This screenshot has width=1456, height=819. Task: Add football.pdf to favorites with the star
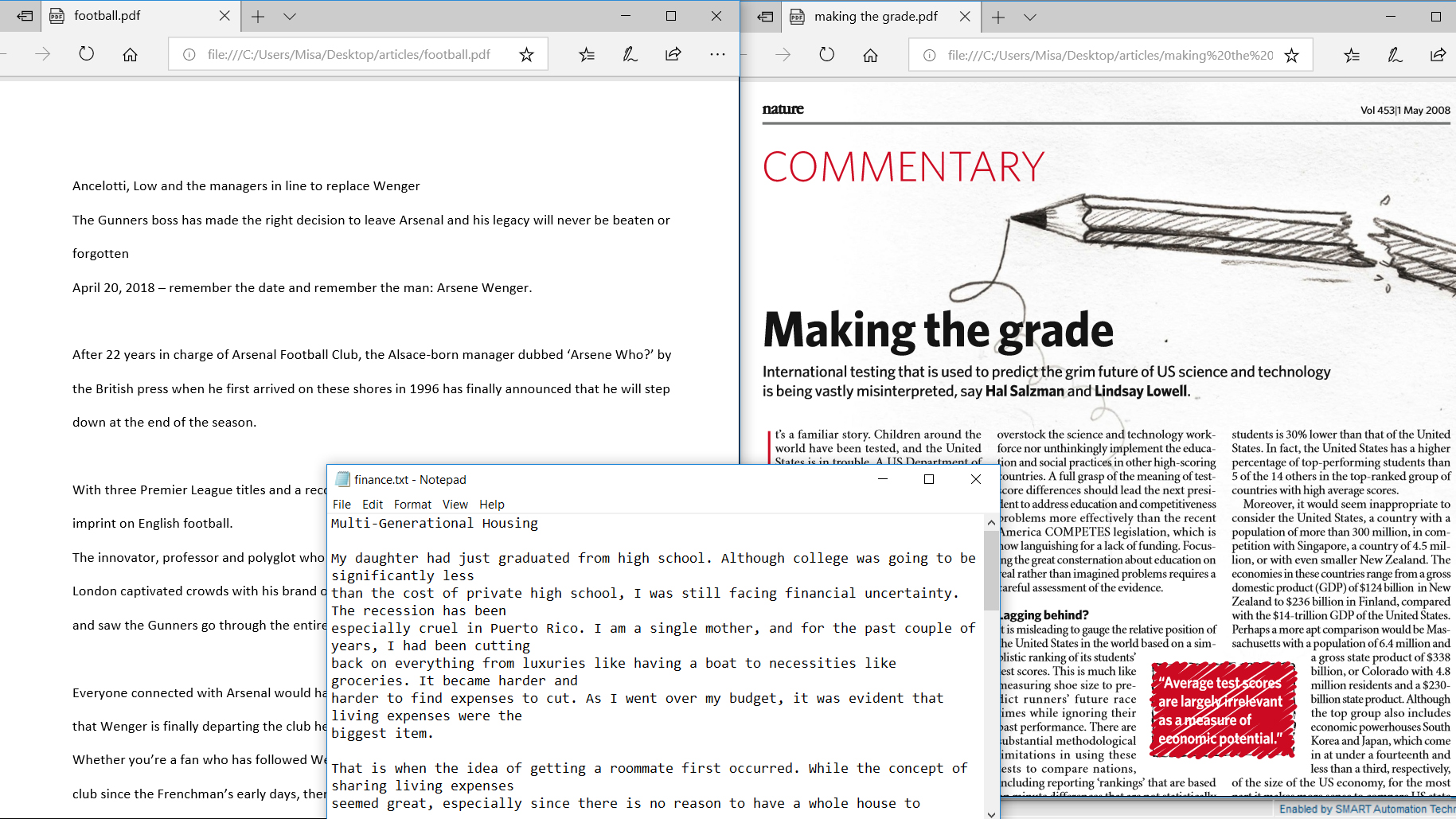click(x=526, y=54)
